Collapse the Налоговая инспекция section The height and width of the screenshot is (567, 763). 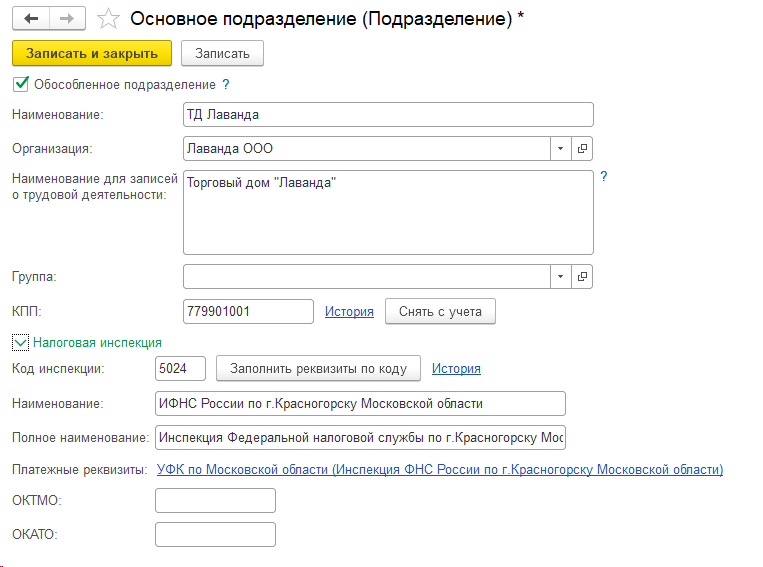[20, 343]
